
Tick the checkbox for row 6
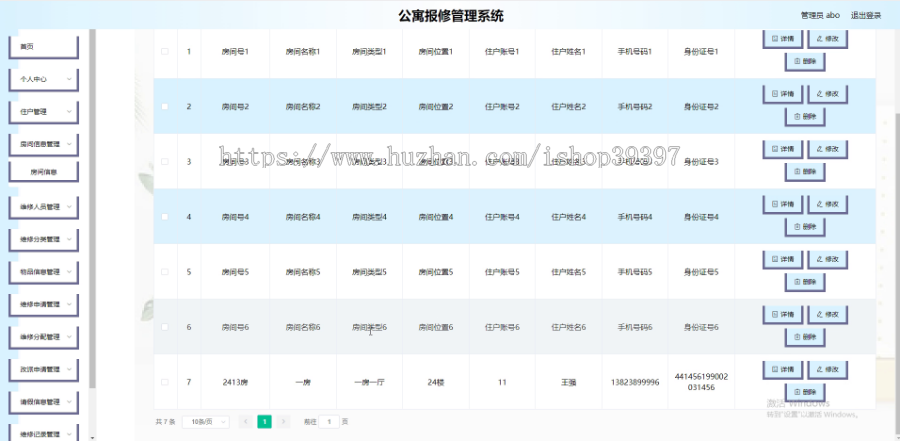[x=165, y=327]
